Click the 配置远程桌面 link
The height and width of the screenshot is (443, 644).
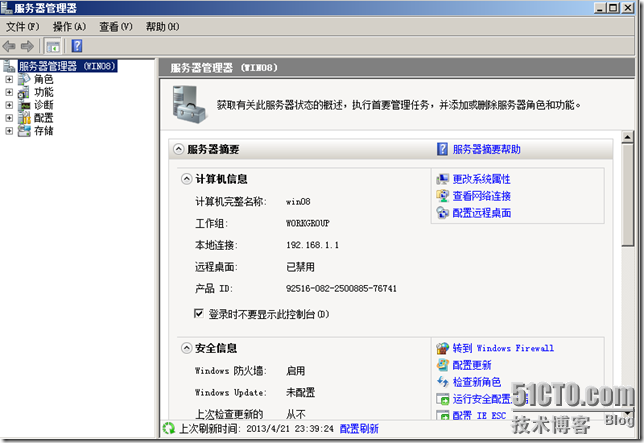[x=482, y=213]
